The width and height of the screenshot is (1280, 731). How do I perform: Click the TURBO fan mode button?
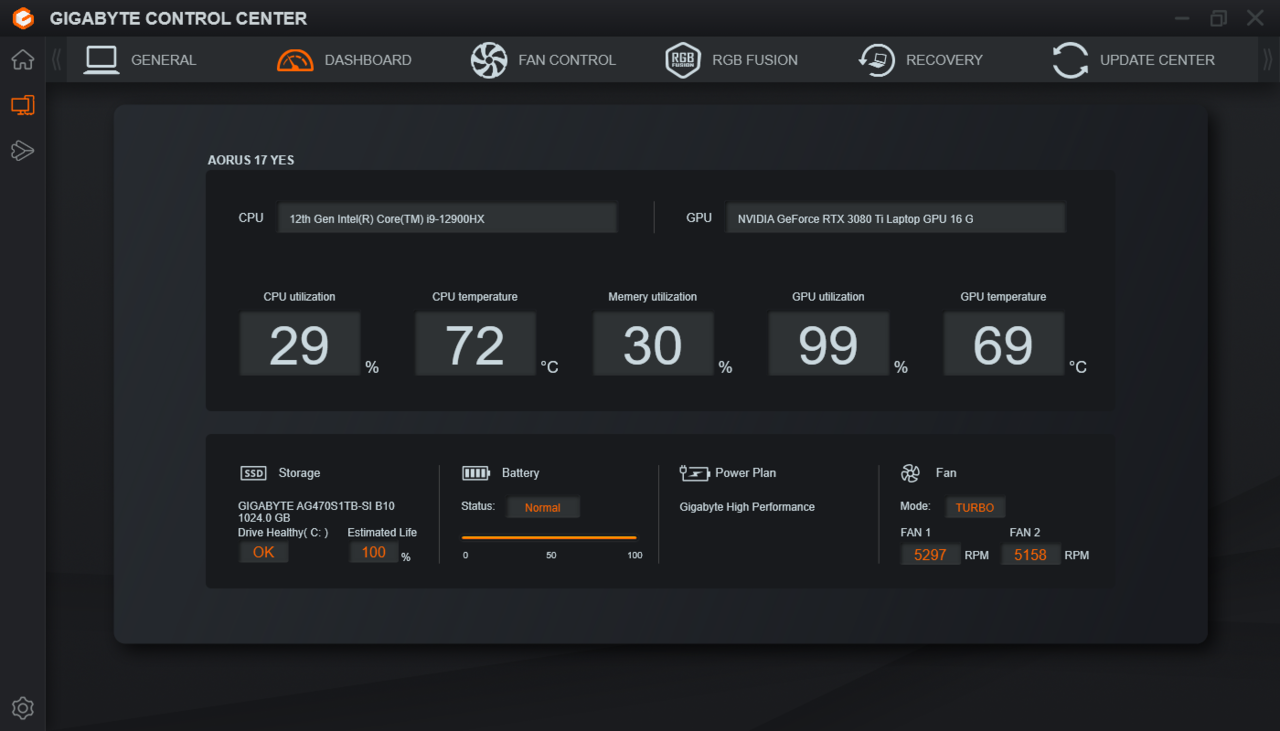pyautogui.click(x=974, y=507)
